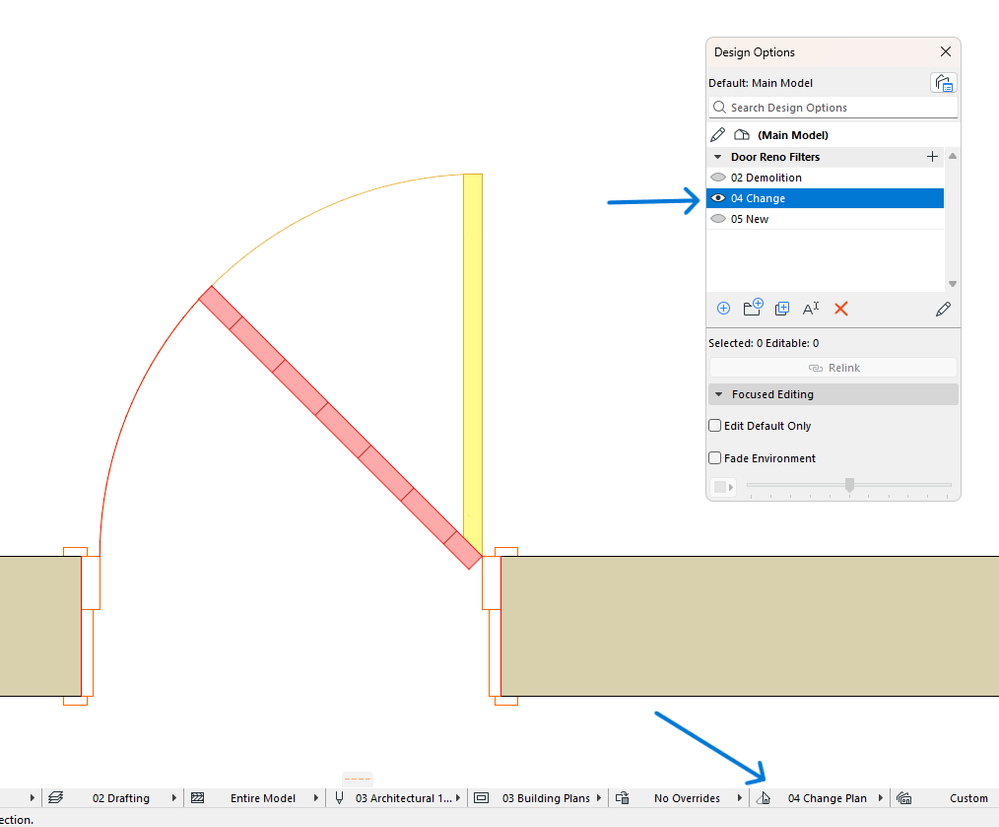This screenshot has height=827, width=999.
Task: Open the 04 Change Plan dropdown arrow
Action: coord(880,798)
